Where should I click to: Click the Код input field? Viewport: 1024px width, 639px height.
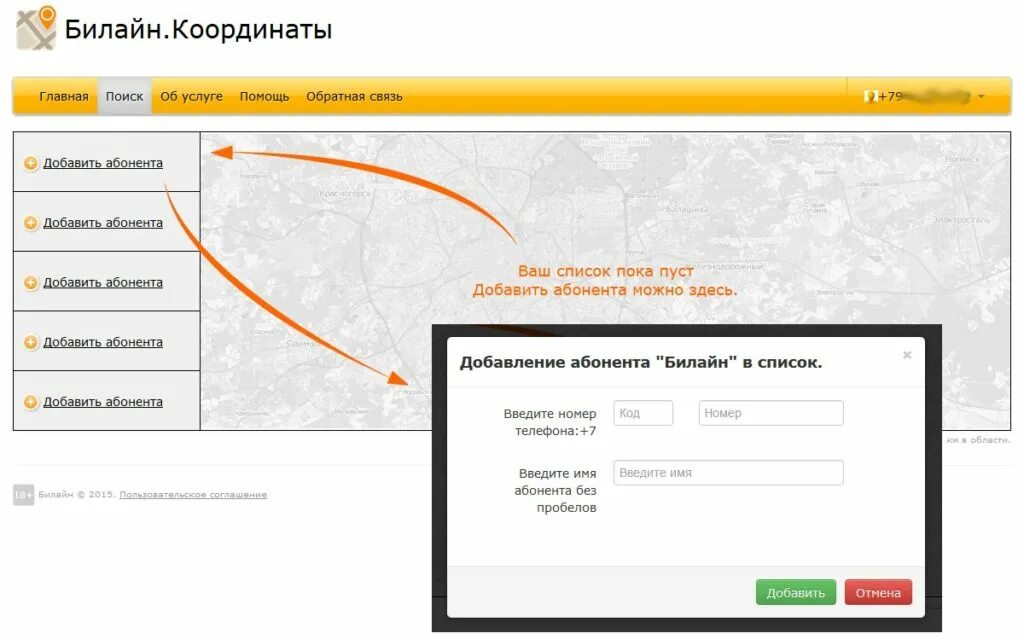click(642, 412)
